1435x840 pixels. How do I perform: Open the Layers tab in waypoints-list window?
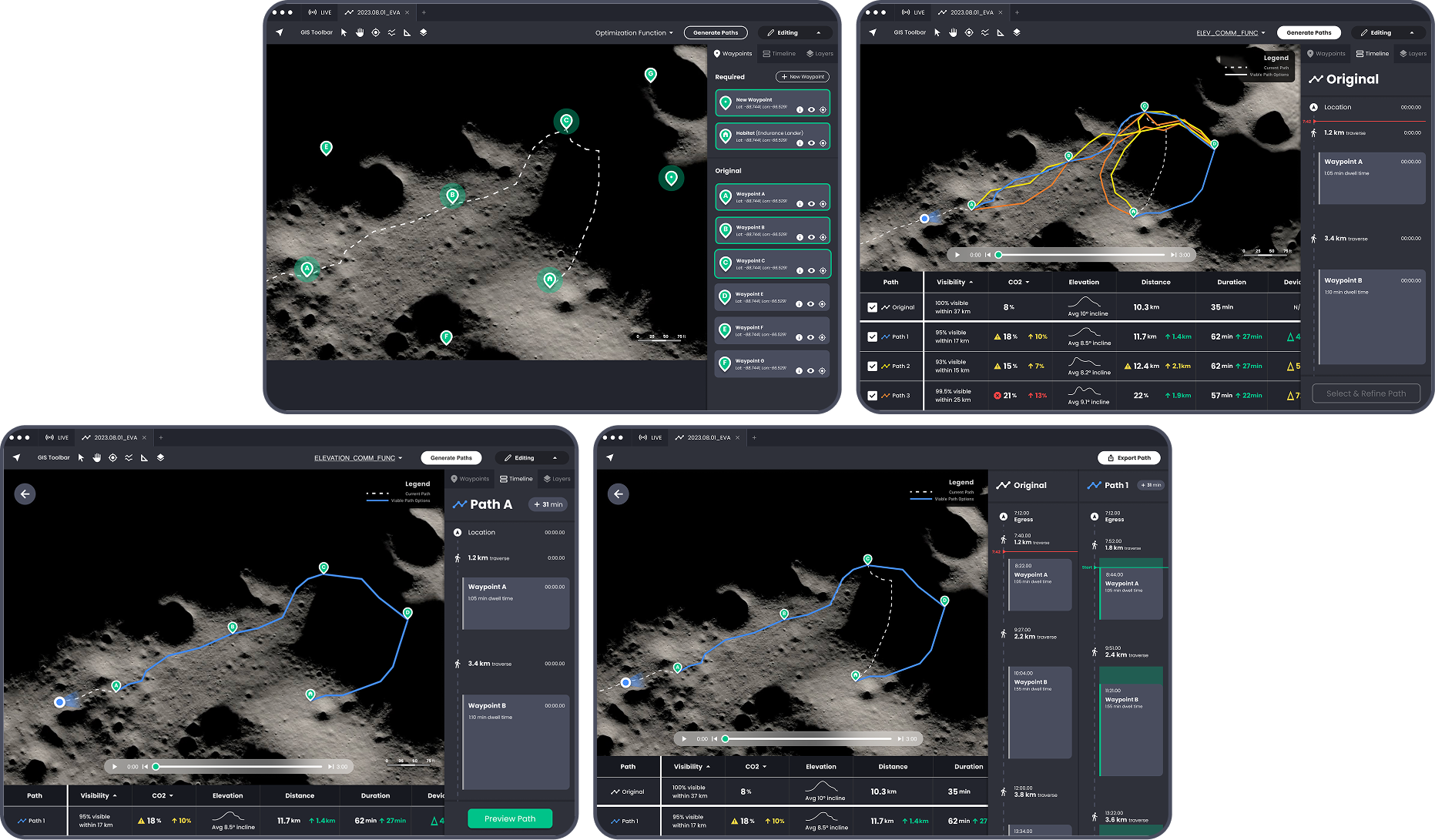[x=820, y=54]
